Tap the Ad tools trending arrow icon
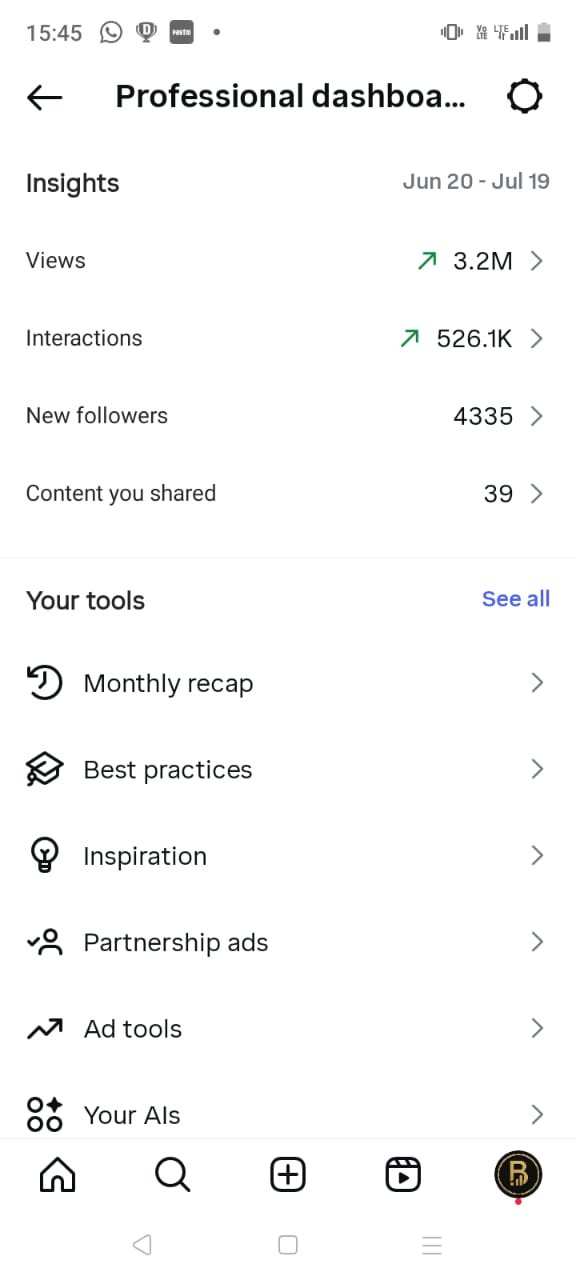Screen dimensions: 576x1280 [44, 1029]
